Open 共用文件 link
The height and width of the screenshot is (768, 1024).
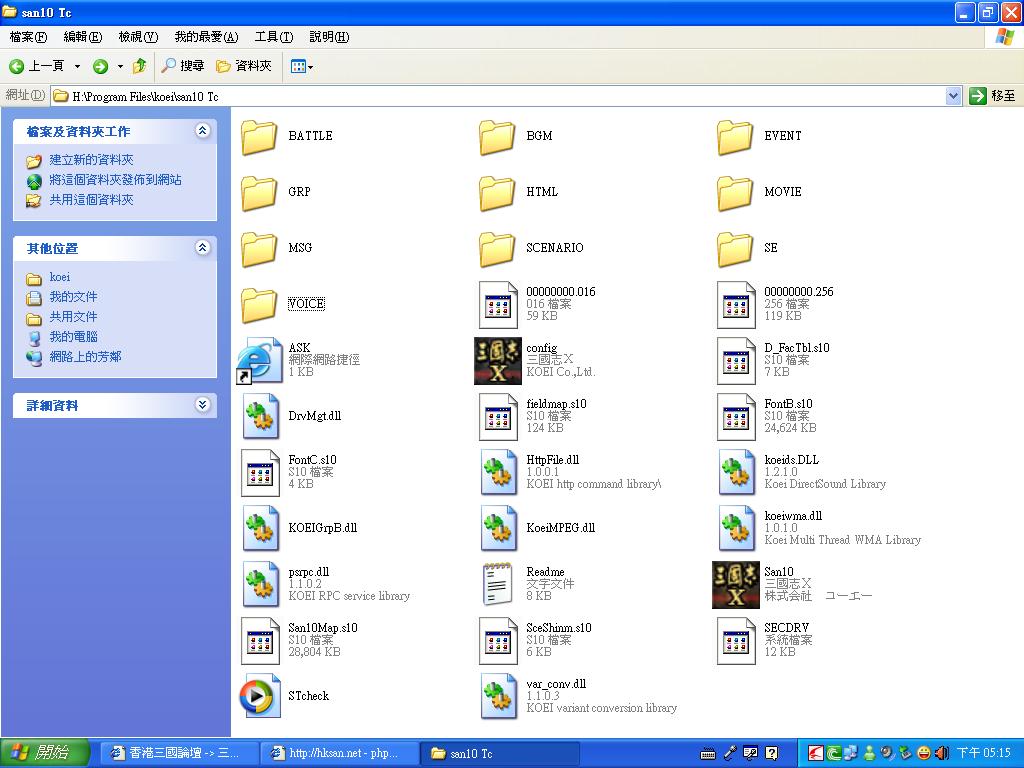73,317
